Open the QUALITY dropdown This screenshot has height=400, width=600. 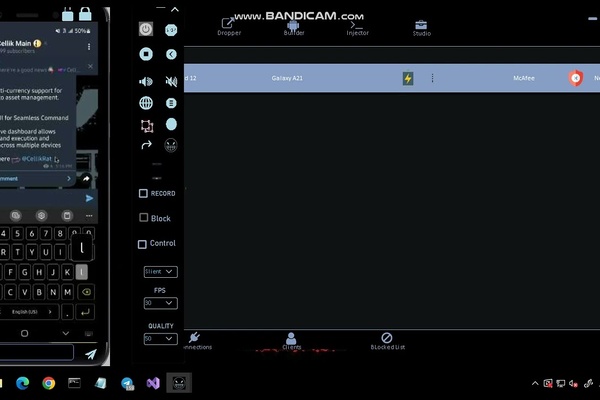160,339
